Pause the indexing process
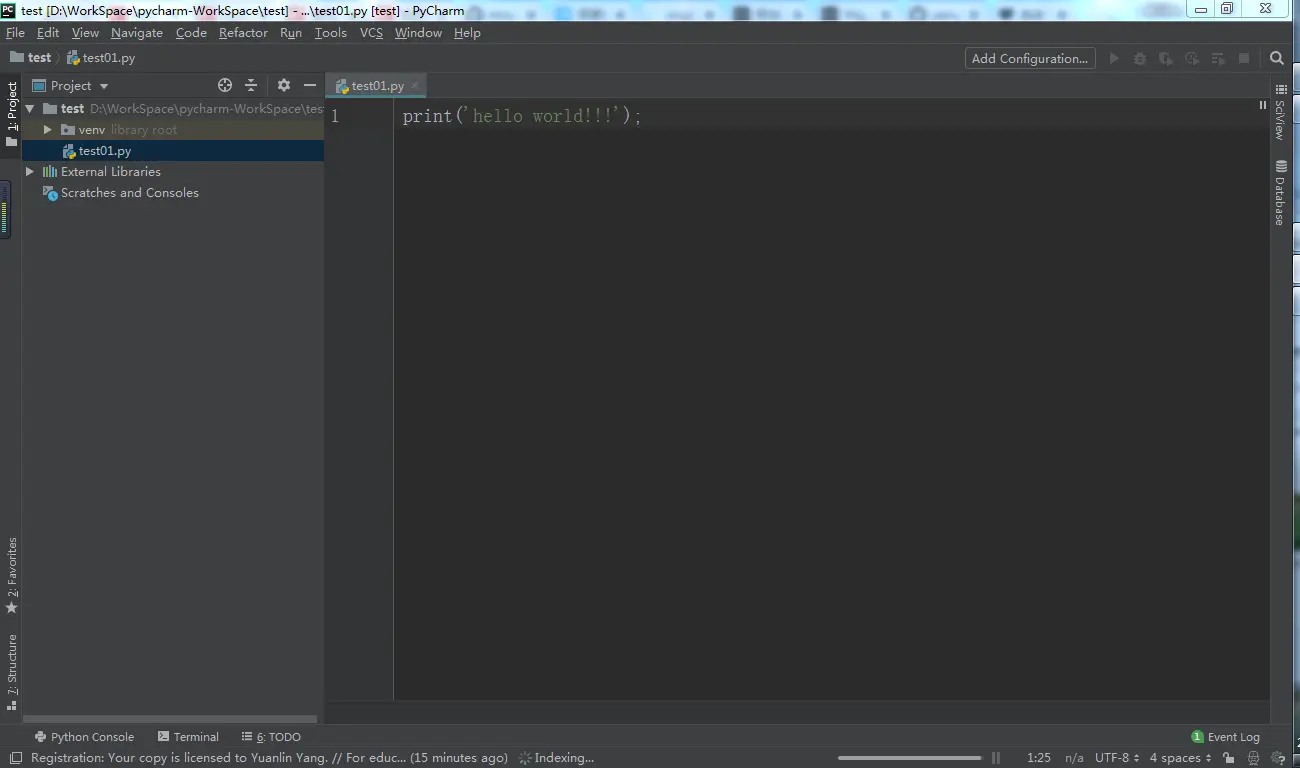The image size is (1300, 768). point(996,758)
